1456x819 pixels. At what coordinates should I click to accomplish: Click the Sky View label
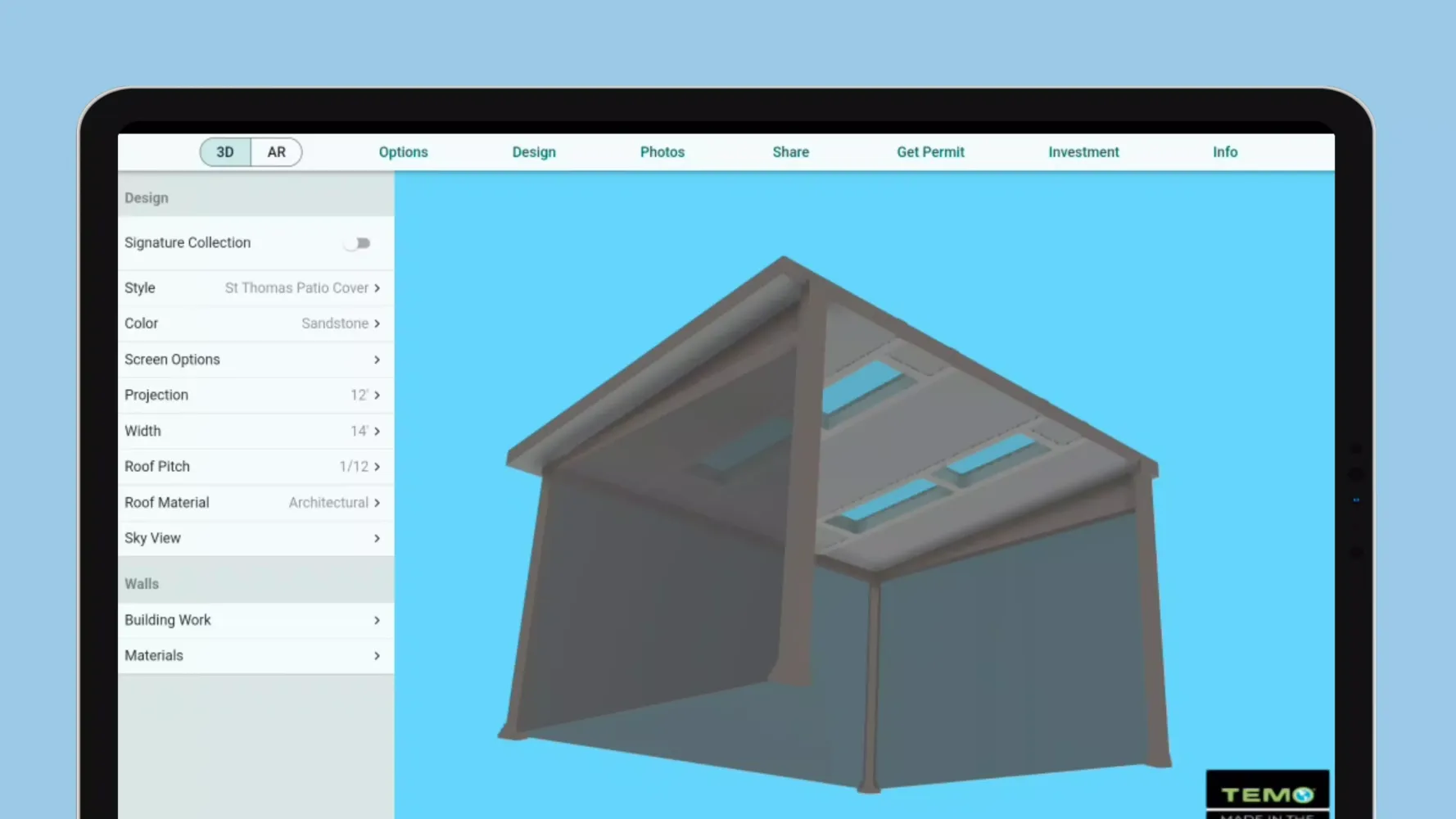coord(152,538)
